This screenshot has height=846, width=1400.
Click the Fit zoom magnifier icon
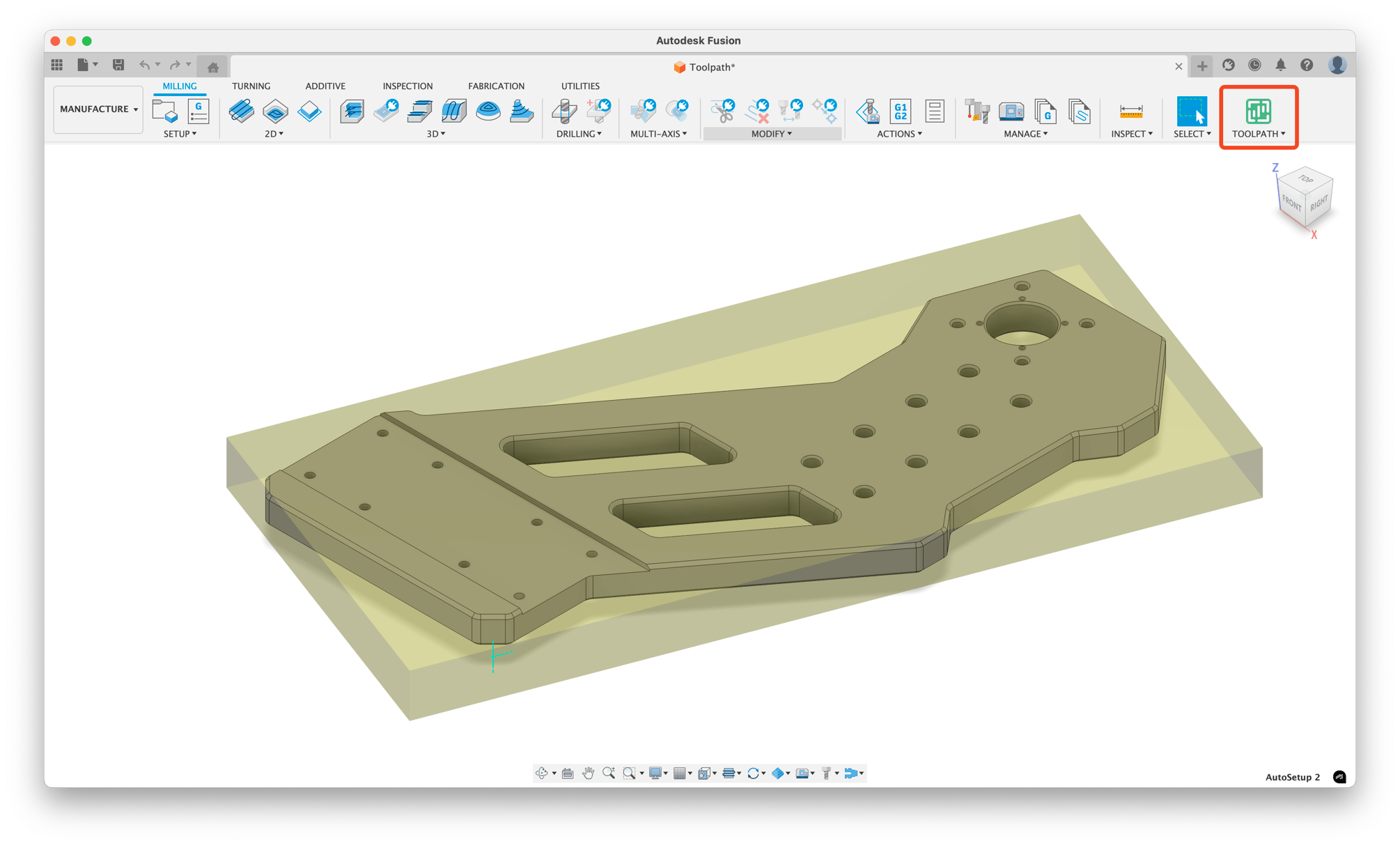(629, 773)
